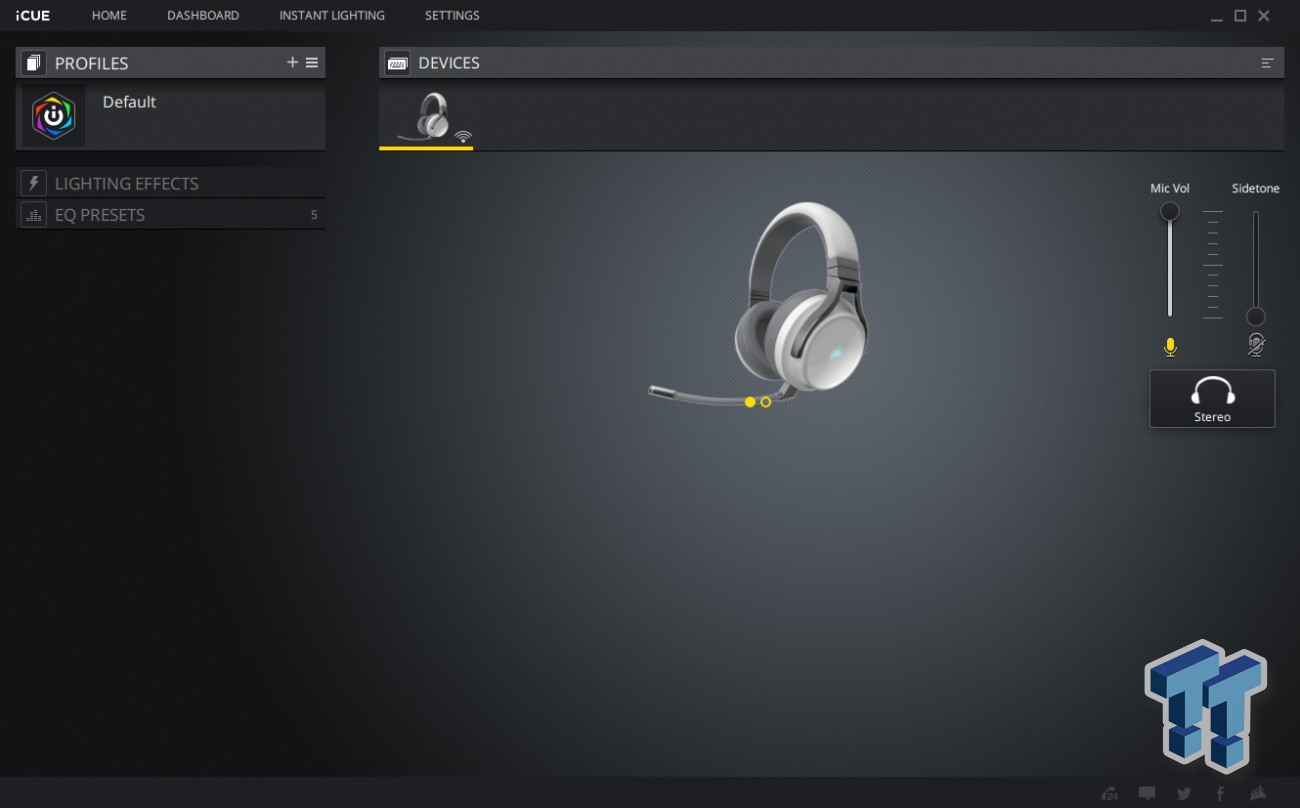
Task: Click the Default profile's rainbow power icon
Action: (x=54, y=116)
